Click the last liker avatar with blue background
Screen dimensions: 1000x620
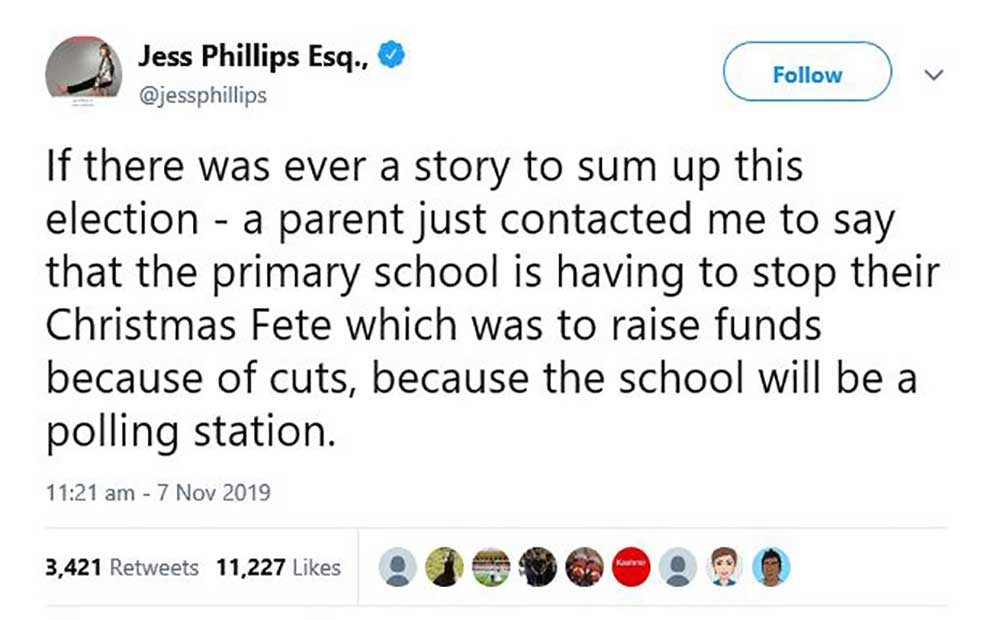[x=770, y=567]
